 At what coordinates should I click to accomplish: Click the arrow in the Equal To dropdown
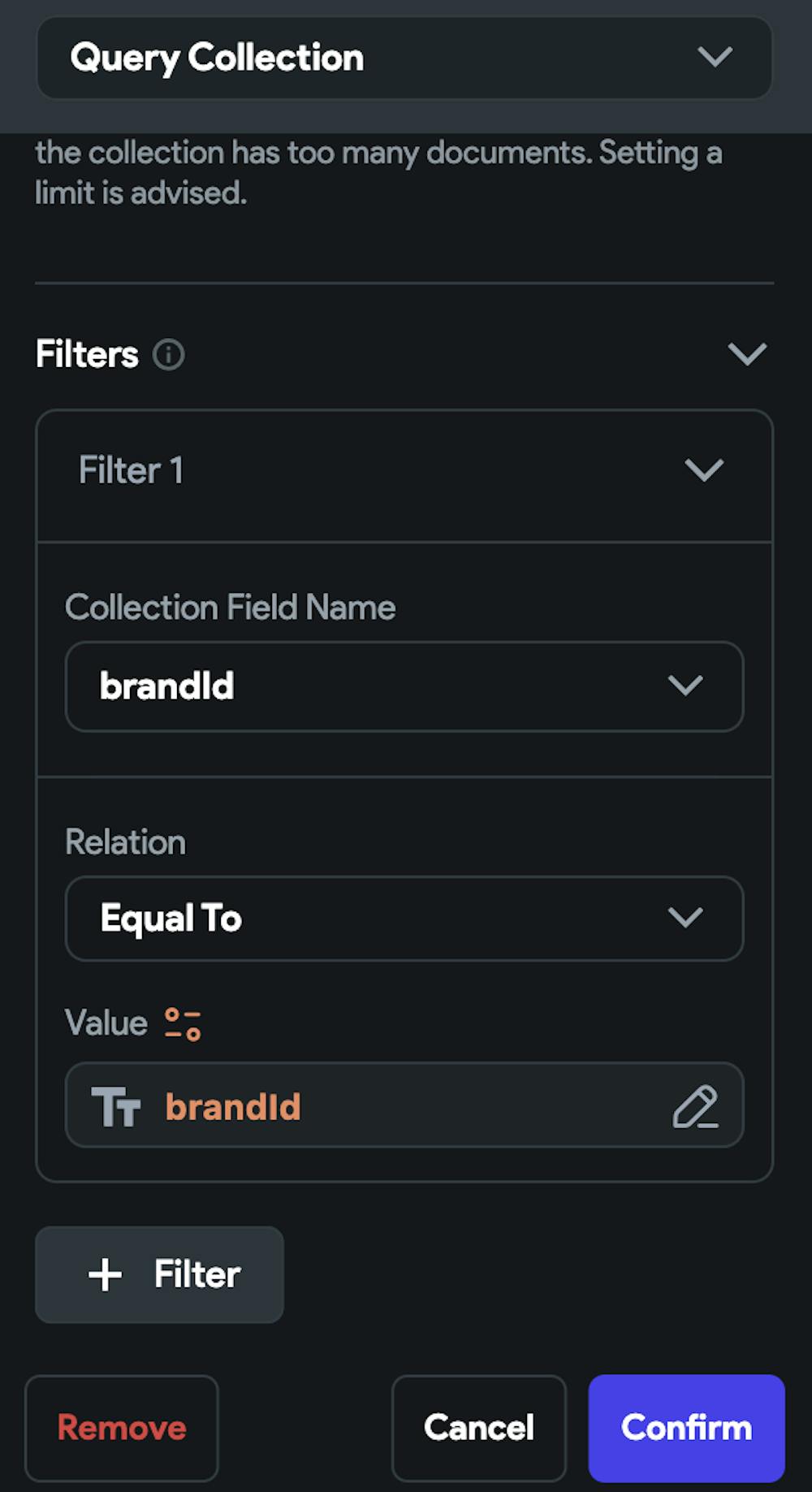coord(685,918)
